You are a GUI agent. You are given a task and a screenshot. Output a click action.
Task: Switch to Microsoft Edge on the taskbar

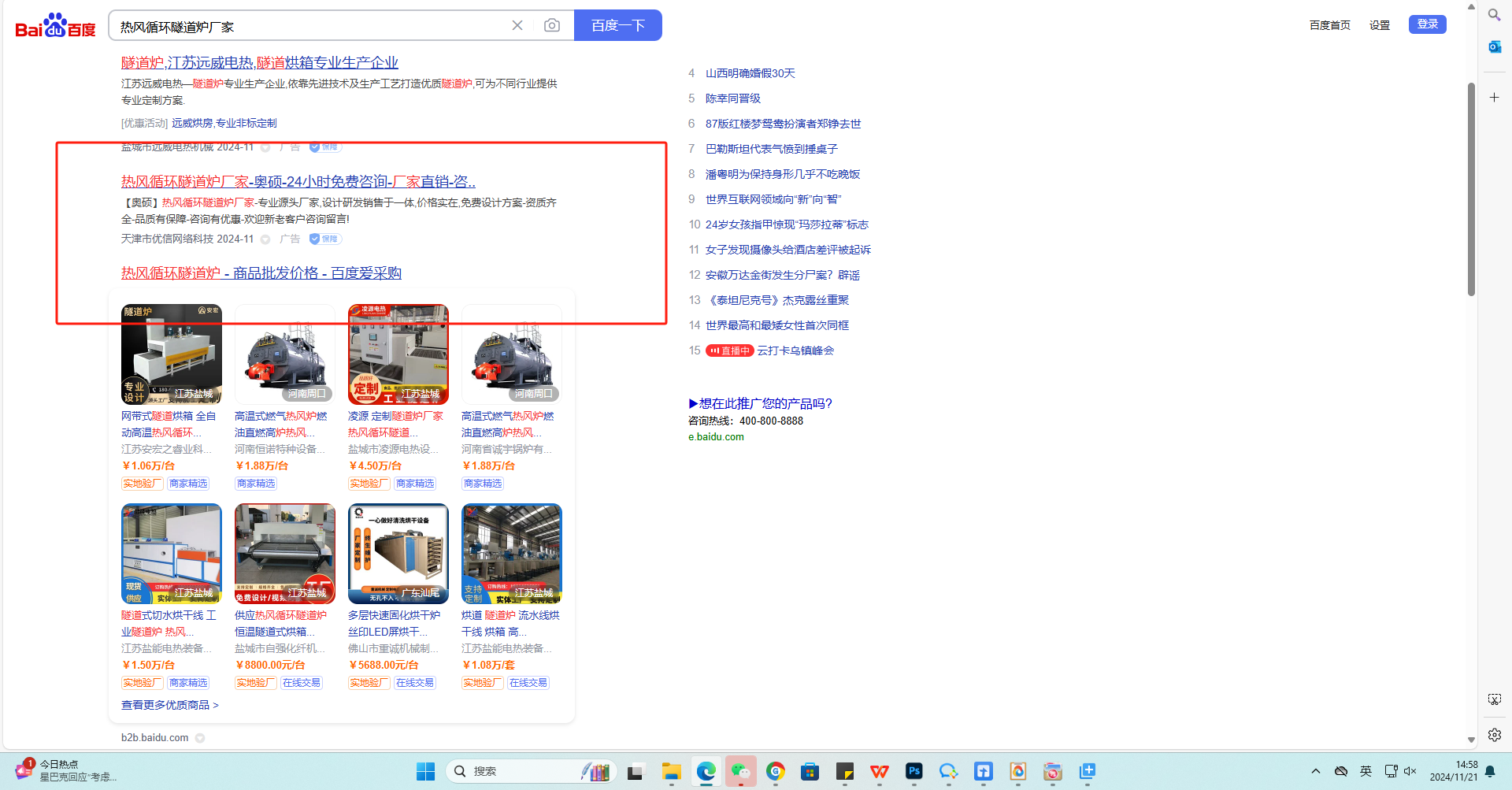click(706, 771)
